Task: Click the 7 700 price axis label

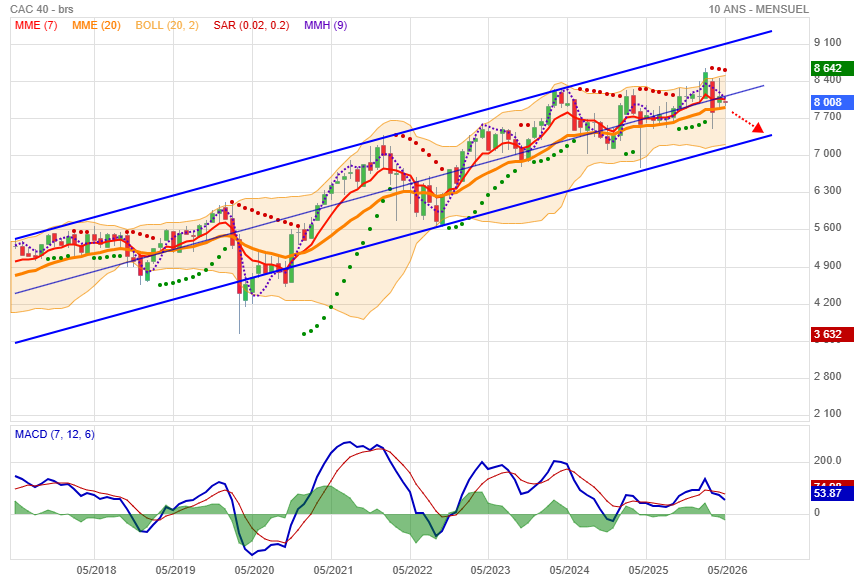Action: (x=827, y=117)
